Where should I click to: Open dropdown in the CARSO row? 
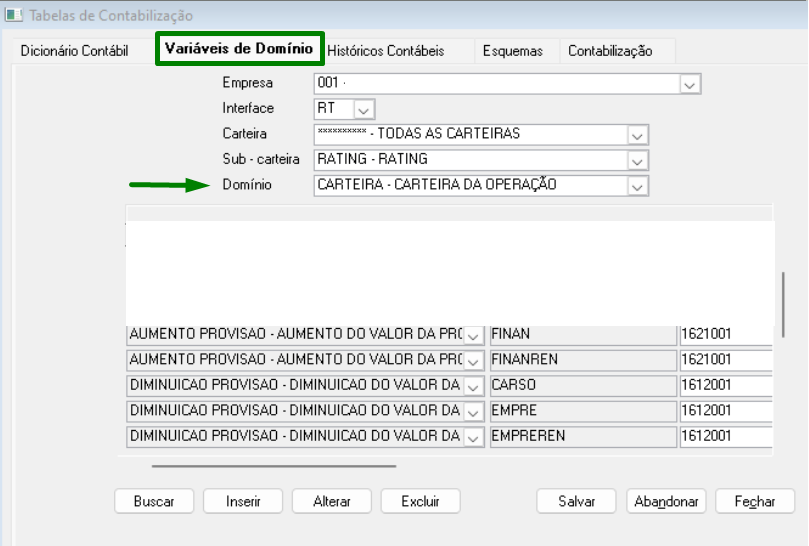(x=473, y=386)
